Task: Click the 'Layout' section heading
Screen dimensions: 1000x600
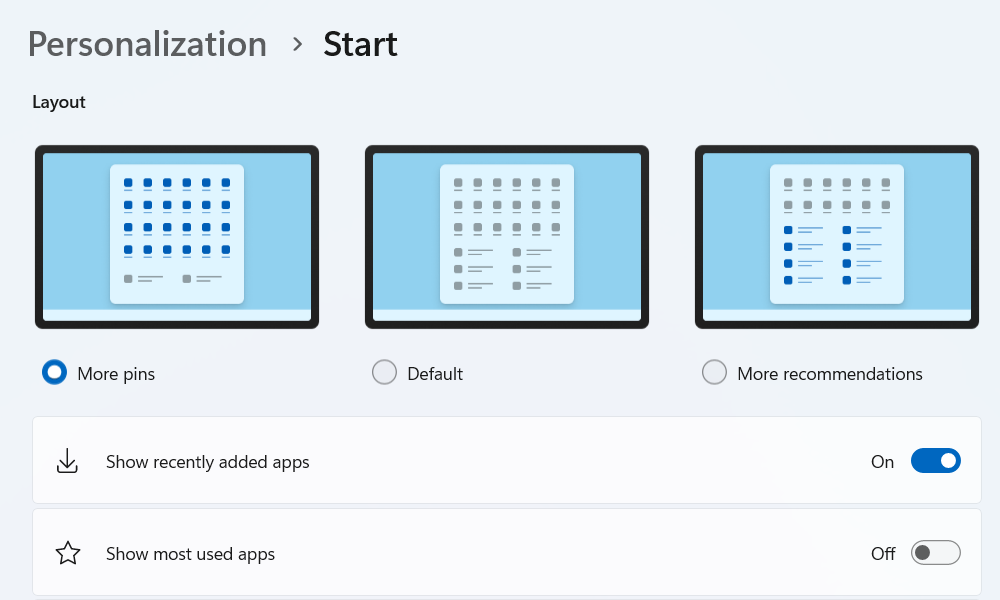Action: click(x=59, y=102)
